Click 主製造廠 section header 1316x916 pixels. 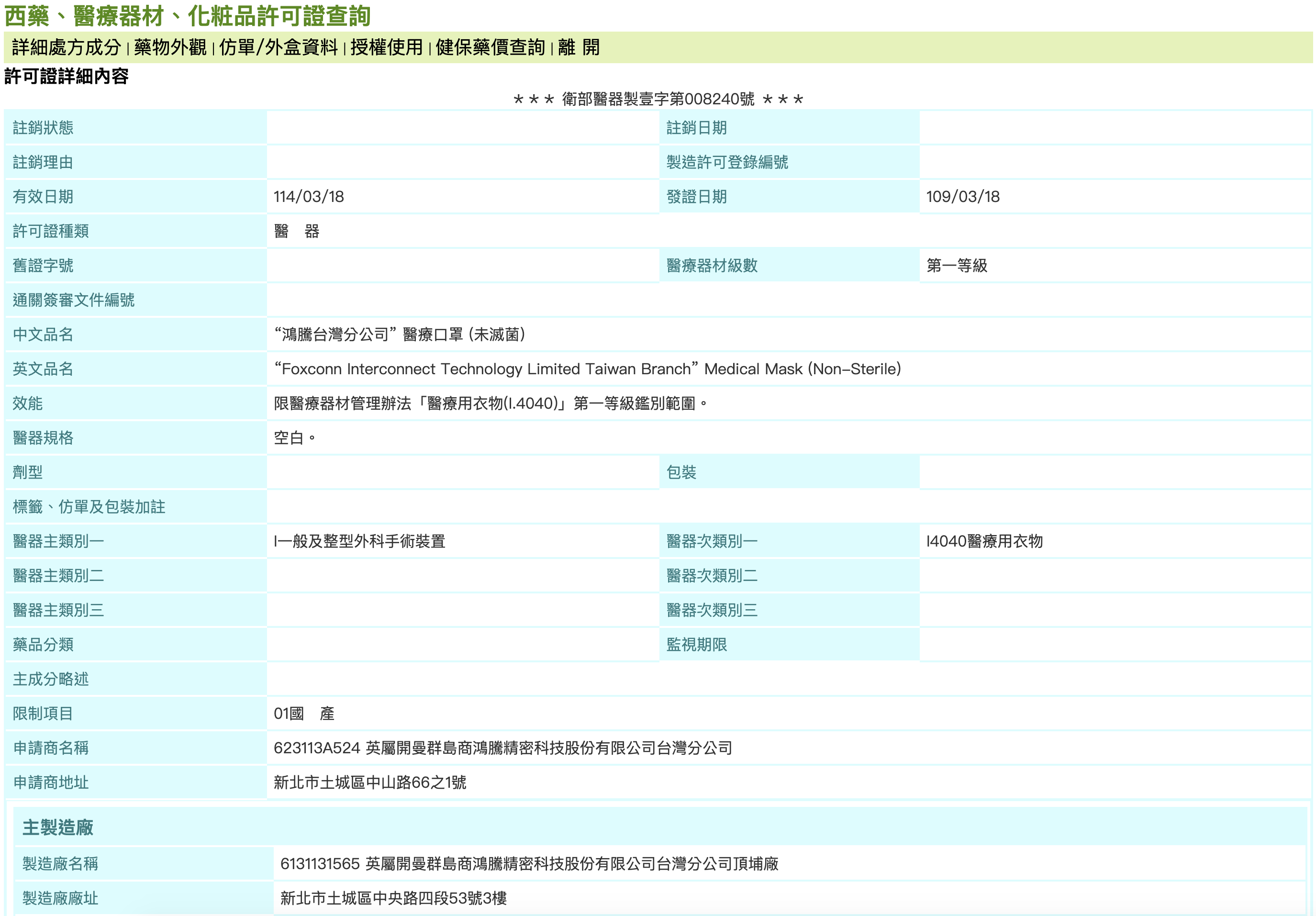[58, 827]
